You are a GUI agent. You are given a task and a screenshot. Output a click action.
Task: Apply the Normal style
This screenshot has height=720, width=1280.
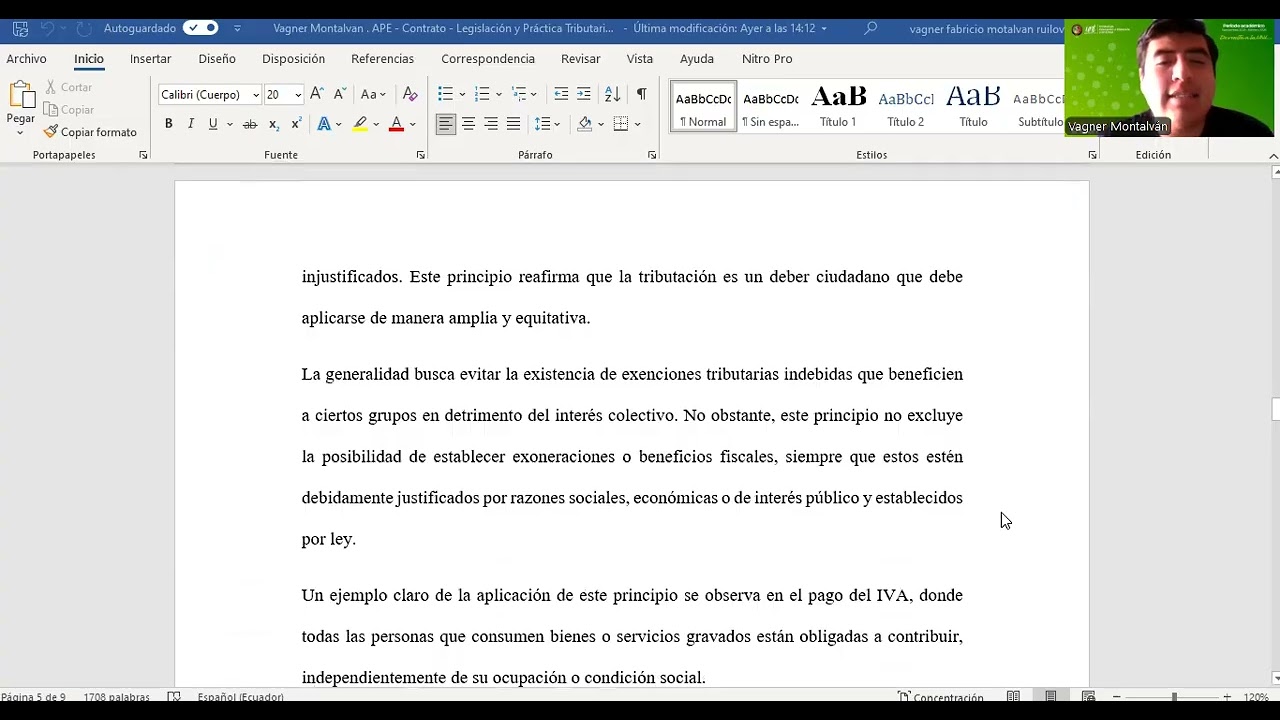[703, 107]
